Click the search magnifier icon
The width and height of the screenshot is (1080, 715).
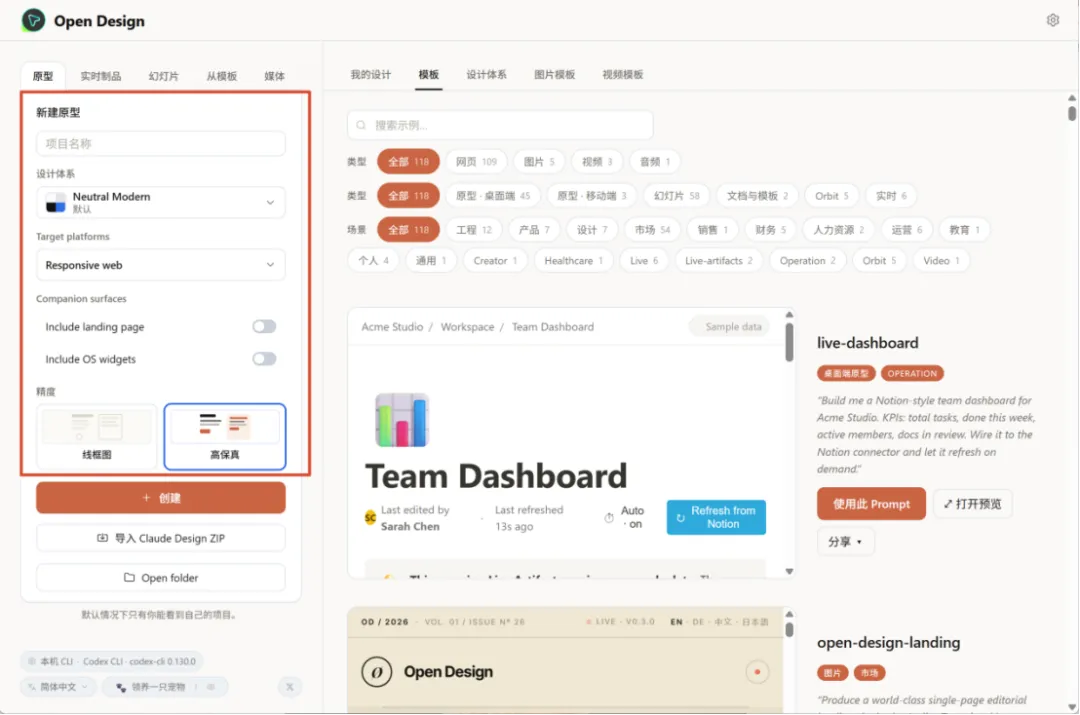coord(361,125)
